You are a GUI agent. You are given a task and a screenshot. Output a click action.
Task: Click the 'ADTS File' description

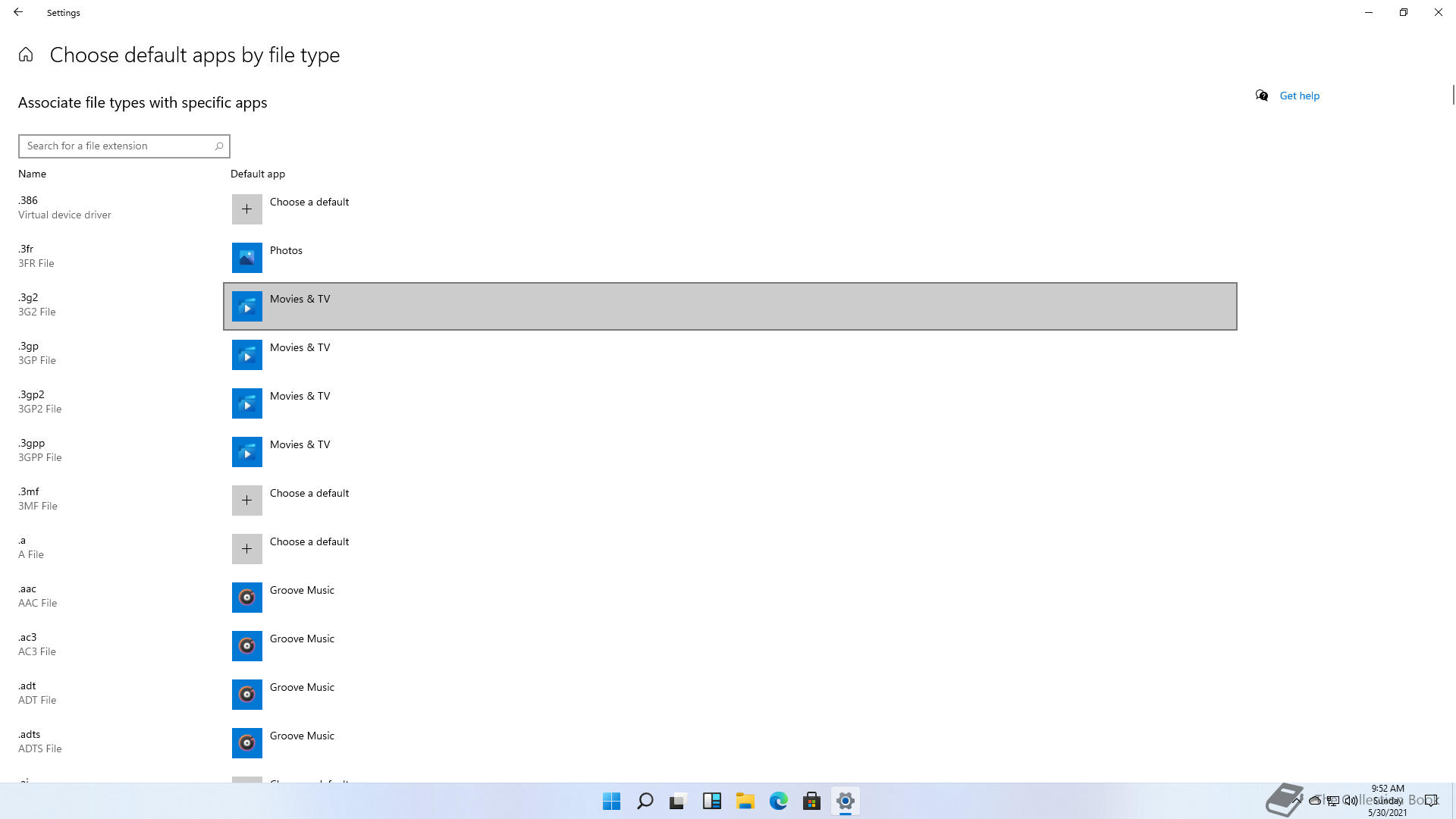pyautogui.click(x=40, y=748)
